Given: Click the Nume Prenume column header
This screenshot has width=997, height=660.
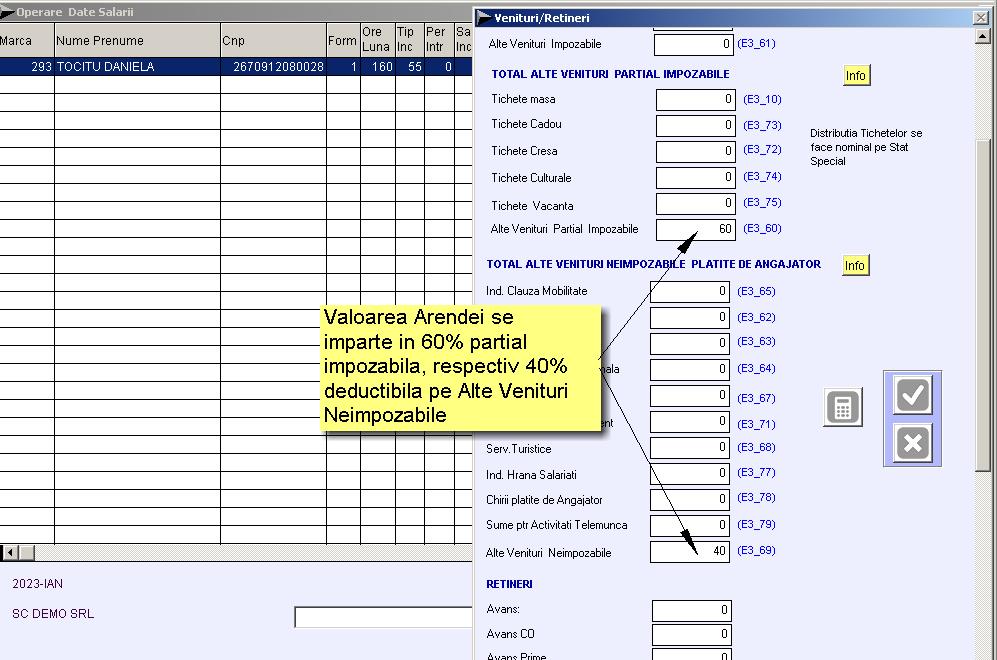Looking at the screenshot, I should click(x=137, y=41).
